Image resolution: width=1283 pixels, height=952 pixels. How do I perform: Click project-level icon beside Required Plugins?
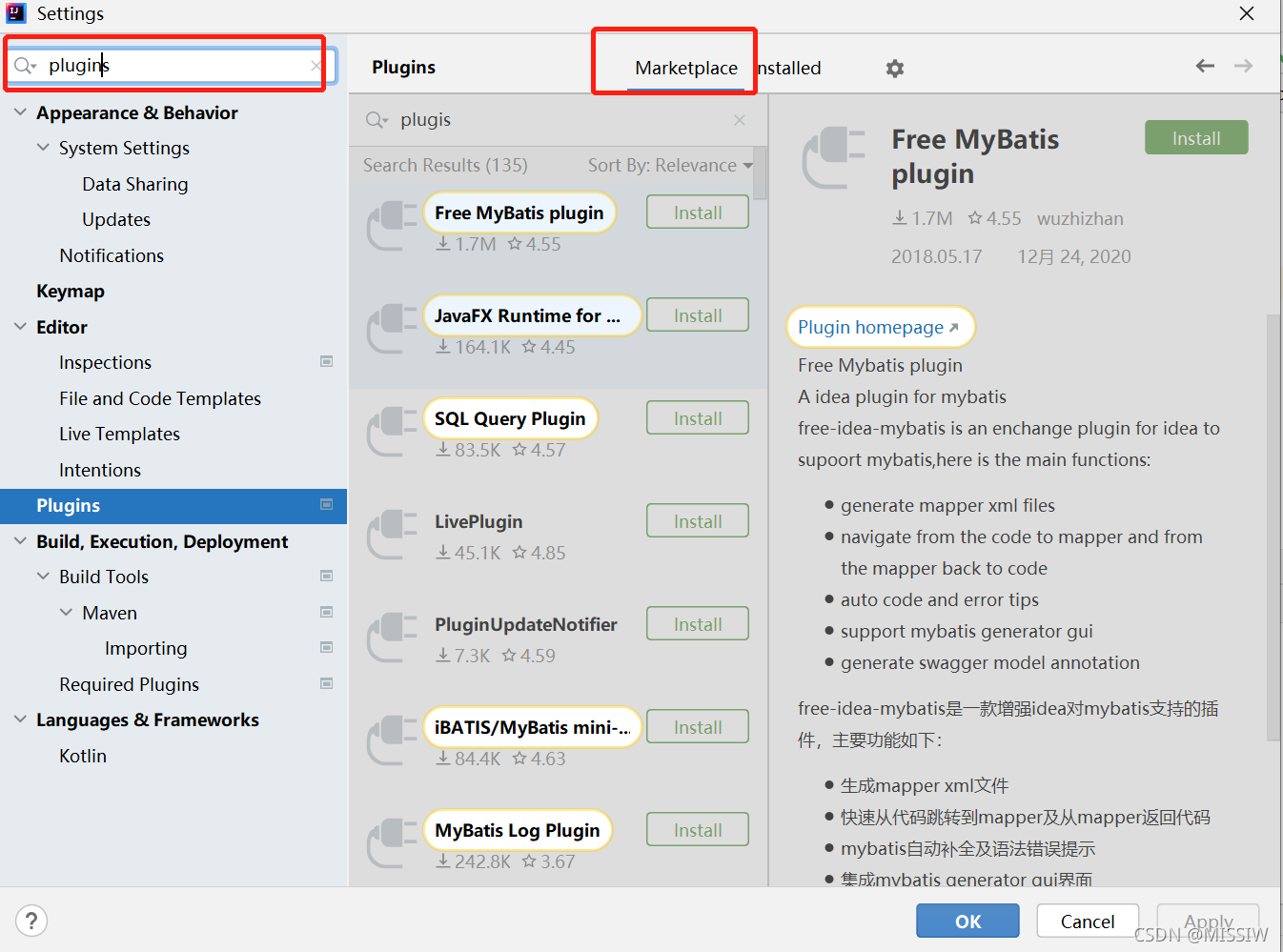(x=326, y=684)
